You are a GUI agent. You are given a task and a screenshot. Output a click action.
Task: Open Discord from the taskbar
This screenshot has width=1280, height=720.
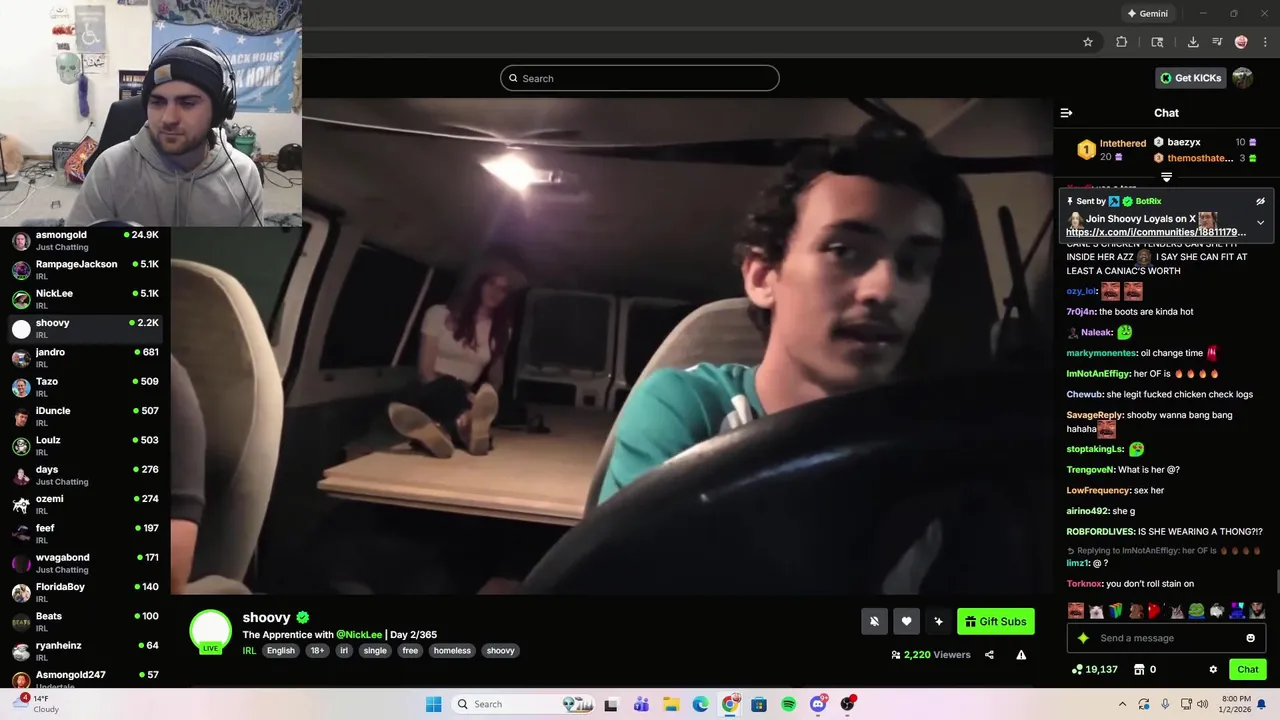(818, 704)
